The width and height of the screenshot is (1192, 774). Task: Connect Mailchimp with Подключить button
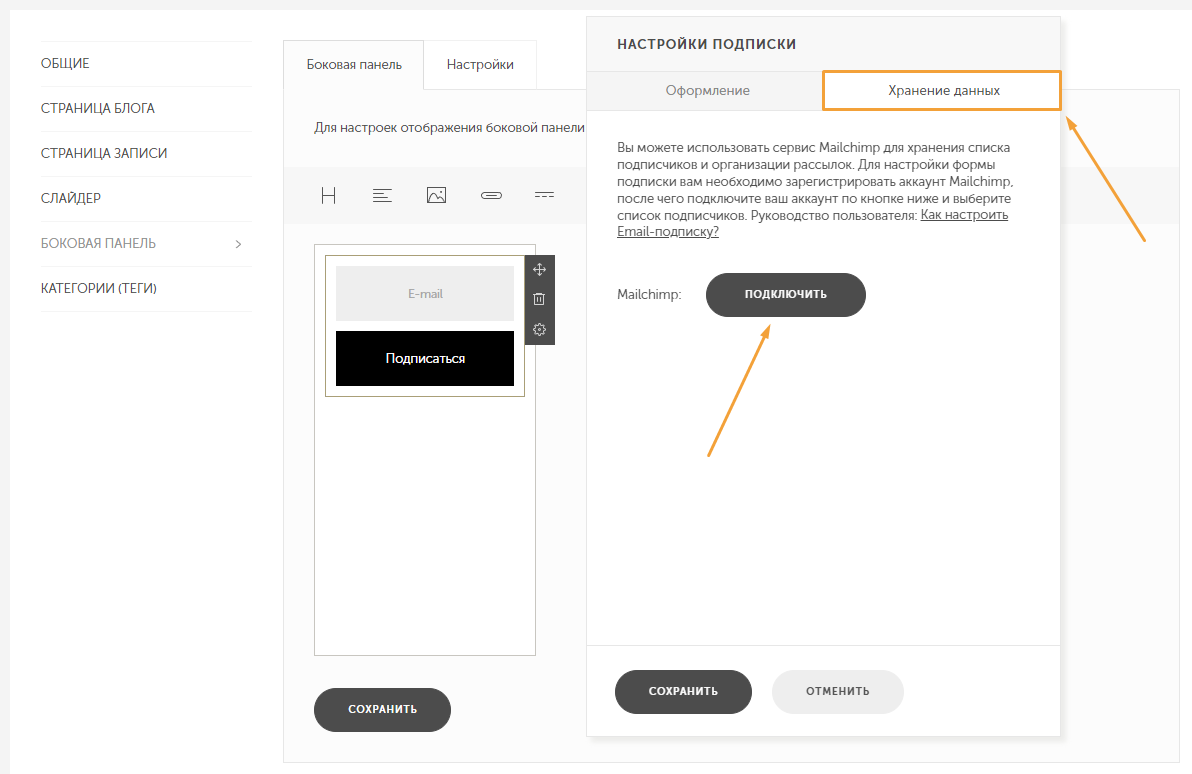coord(785,295)
